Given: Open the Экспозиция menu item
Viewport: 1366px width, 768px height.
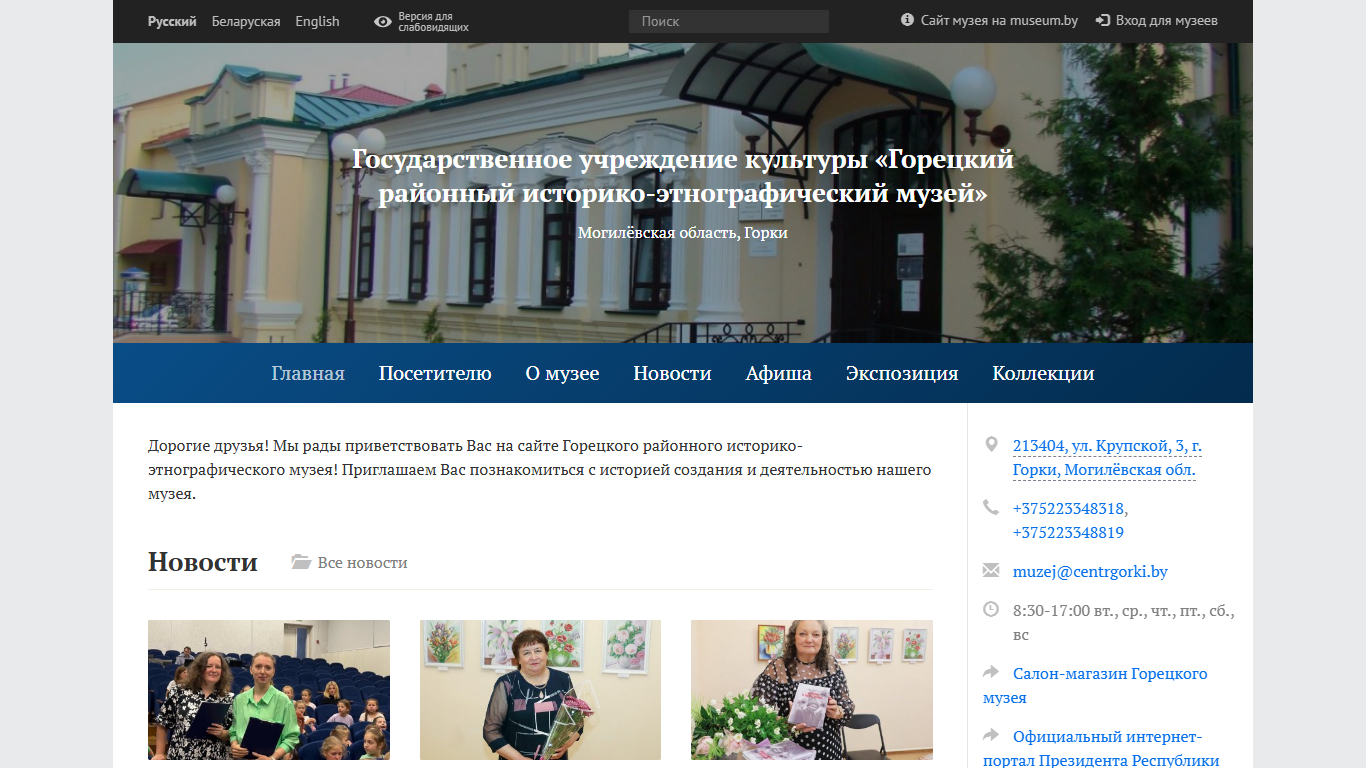Looking at the screenshot, I should click(x=902, y=373).
